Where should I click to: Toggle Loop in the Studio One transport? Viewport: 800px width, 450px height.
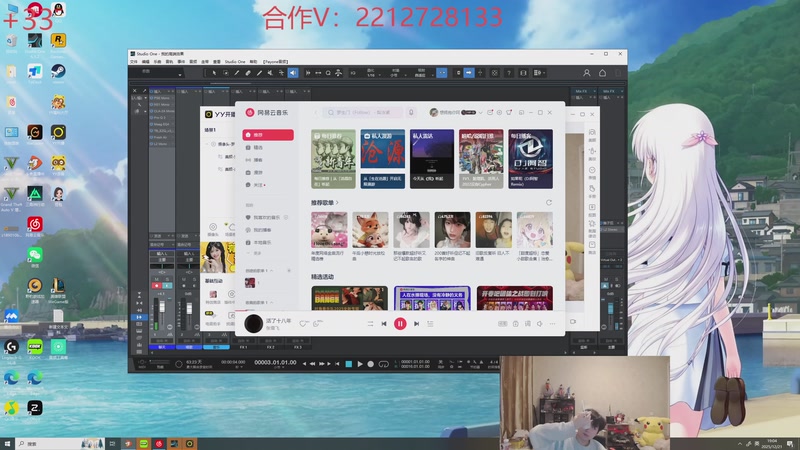click(x=384, y=364)
